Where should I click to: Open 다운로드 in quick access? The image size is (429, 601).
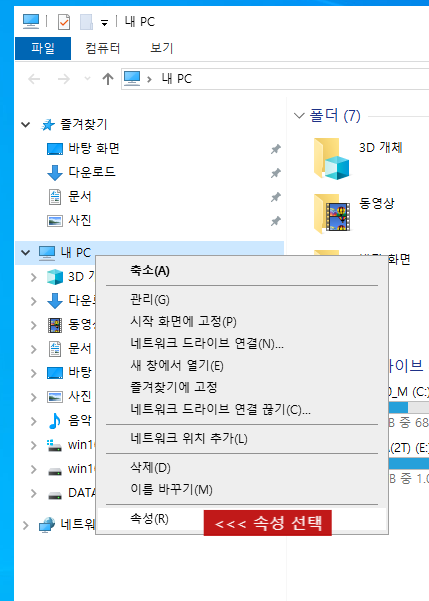(92, 172)
